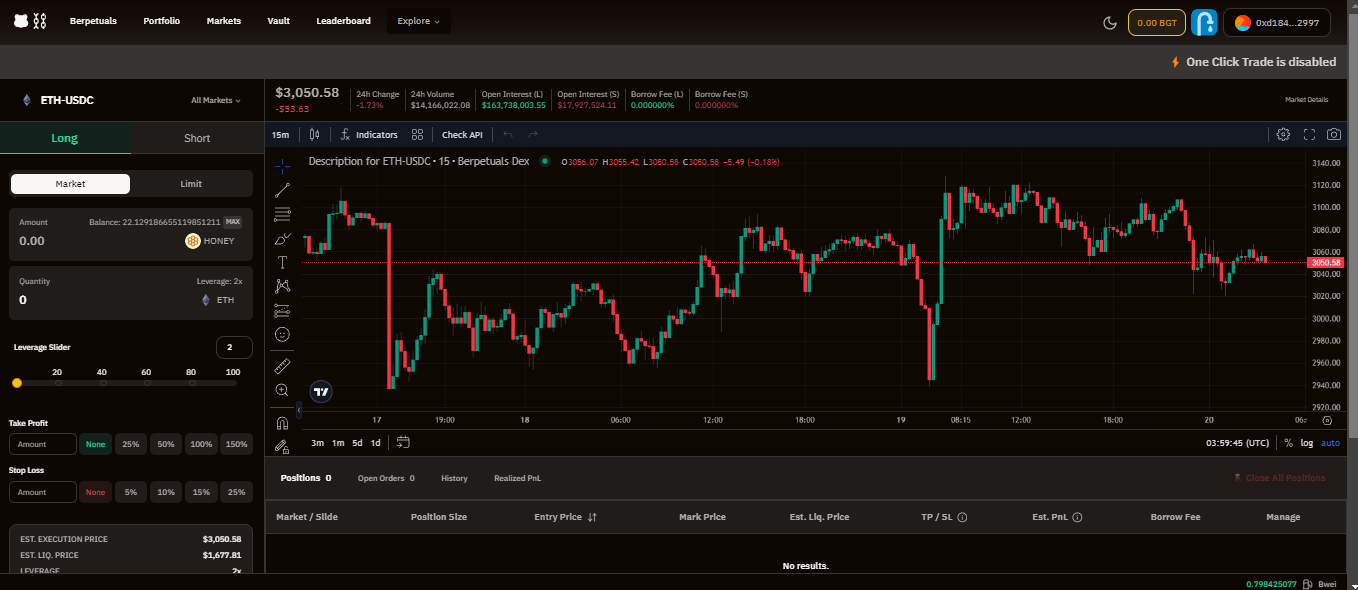1358x590 pixels.
Task: Open the Indicators dialog
Action: tap(369, 134)
